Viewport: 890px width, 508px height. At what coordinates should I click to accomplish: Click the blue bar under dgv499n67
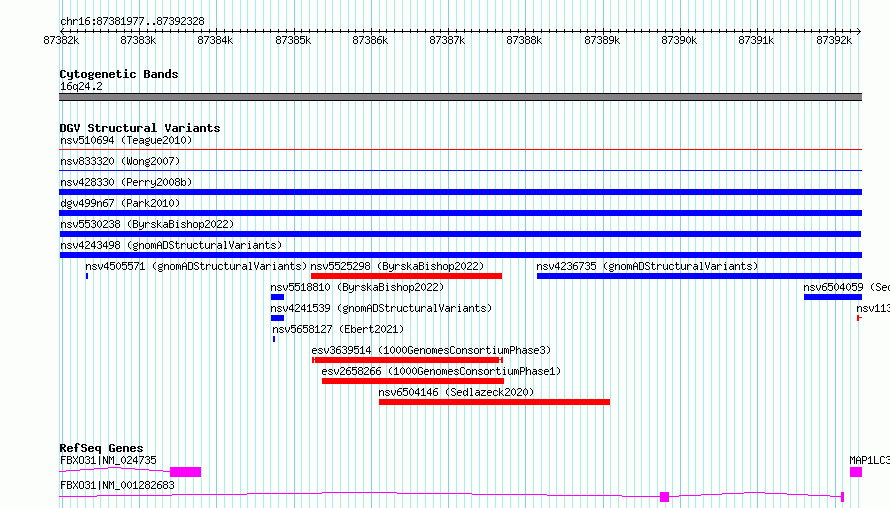460,213
